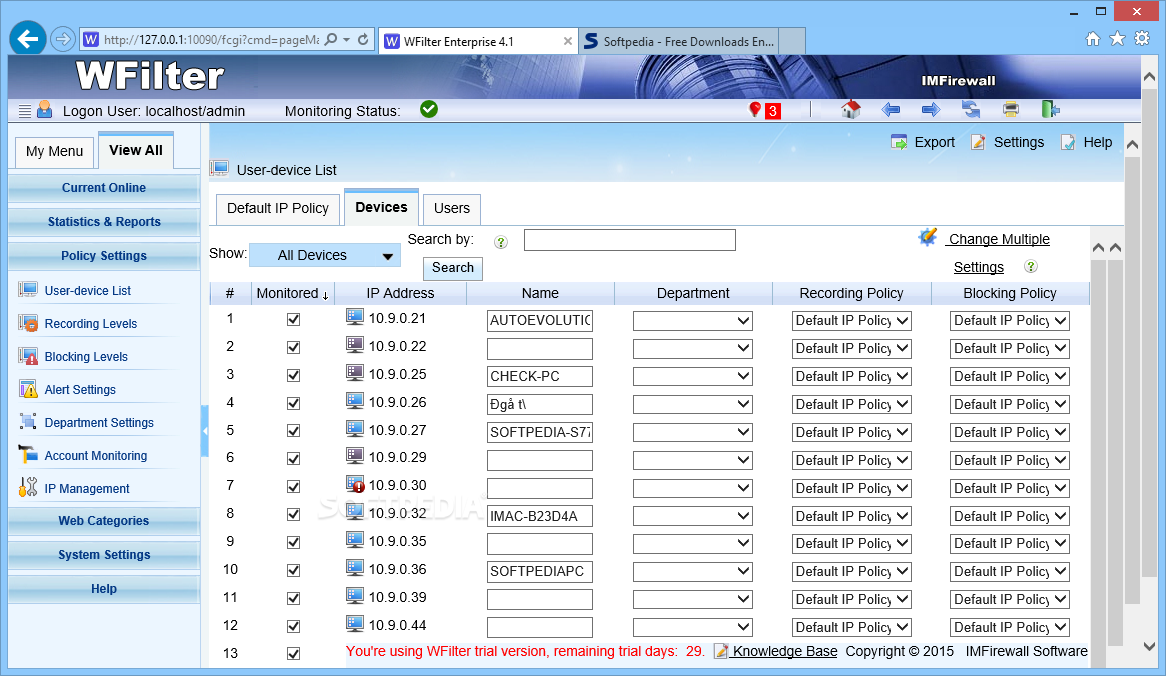The height and width of the screenshot is (676, 1166).
Task: Click device icon for 10.9.0.30 with alert
Action: point(355,485)
